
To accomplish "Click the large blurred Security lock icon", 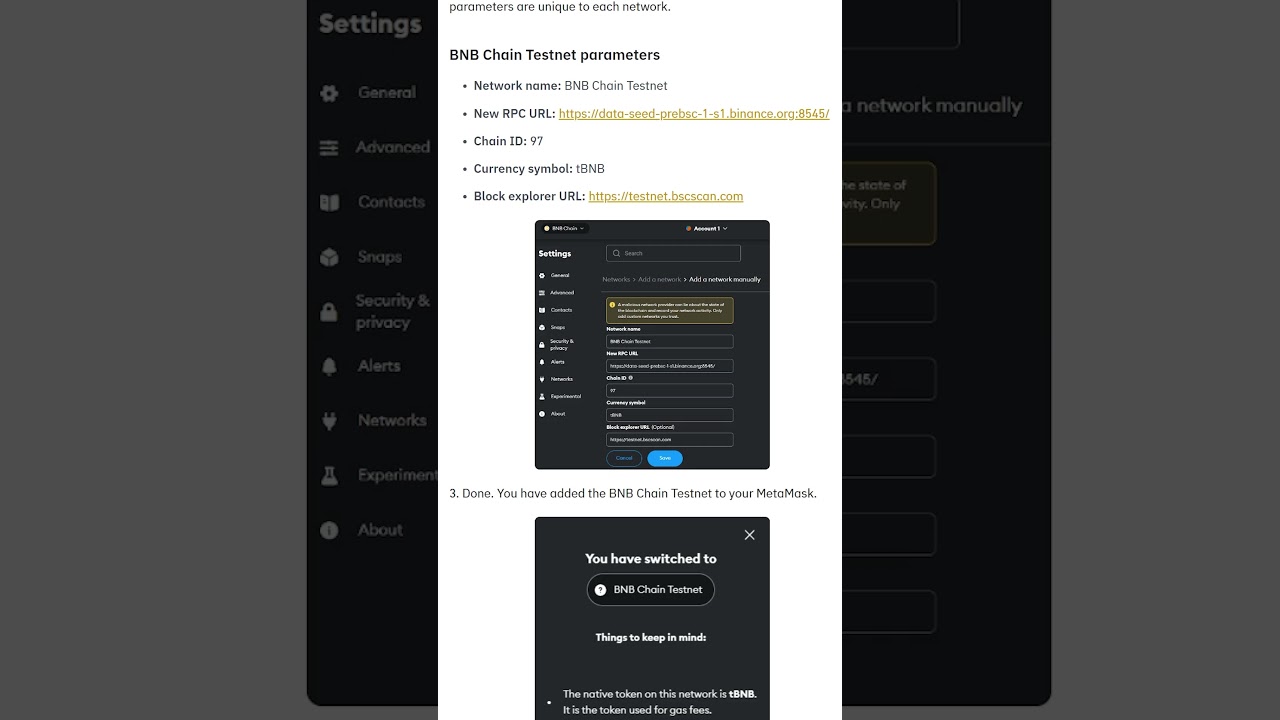I will pyautogui.click(x=329, y=312).
